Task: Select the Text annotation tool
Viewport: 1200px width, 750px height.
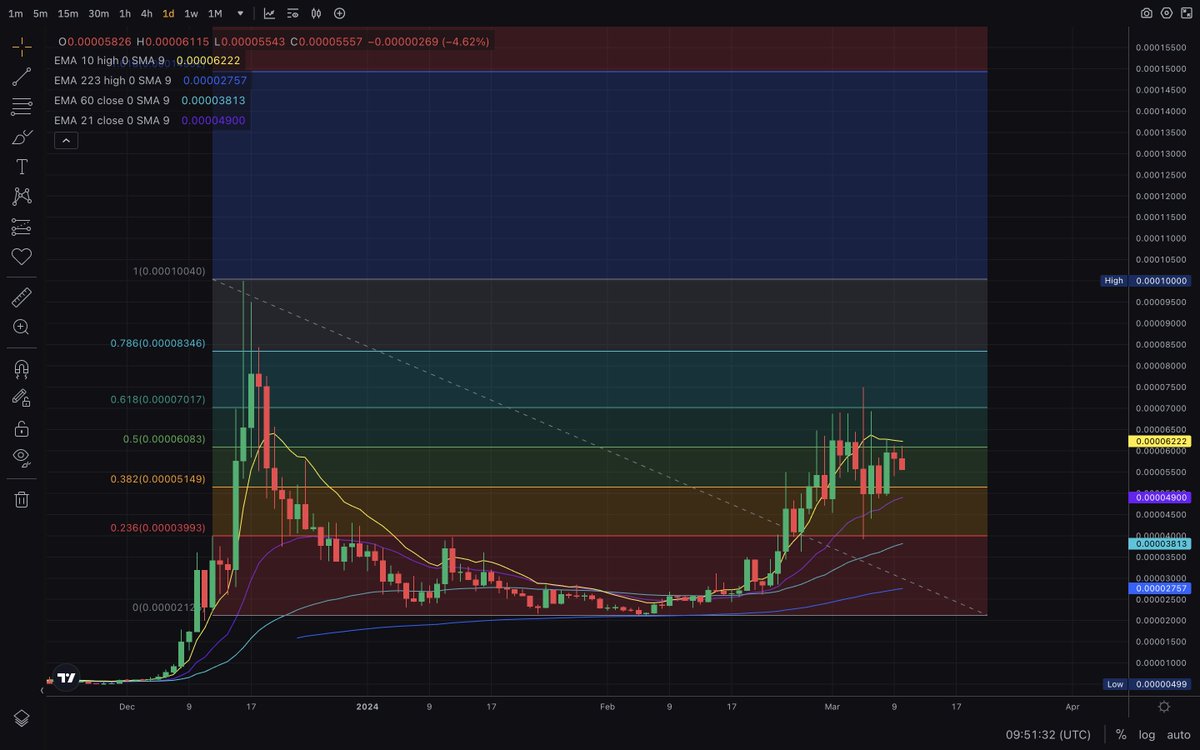Action: (21, 167)
